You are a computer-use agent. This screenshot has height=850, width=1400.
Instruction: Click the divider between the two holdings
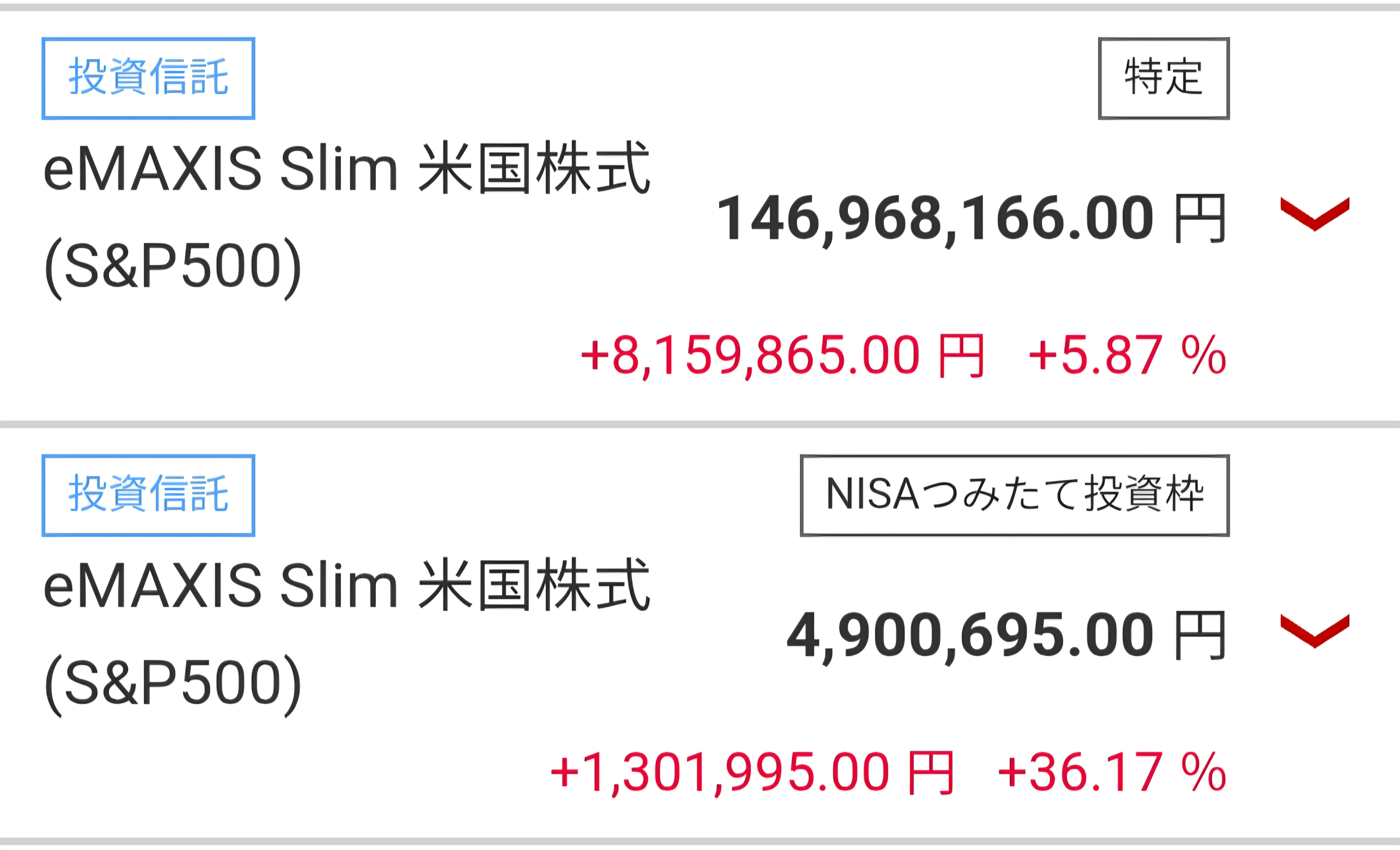(700, 424)
